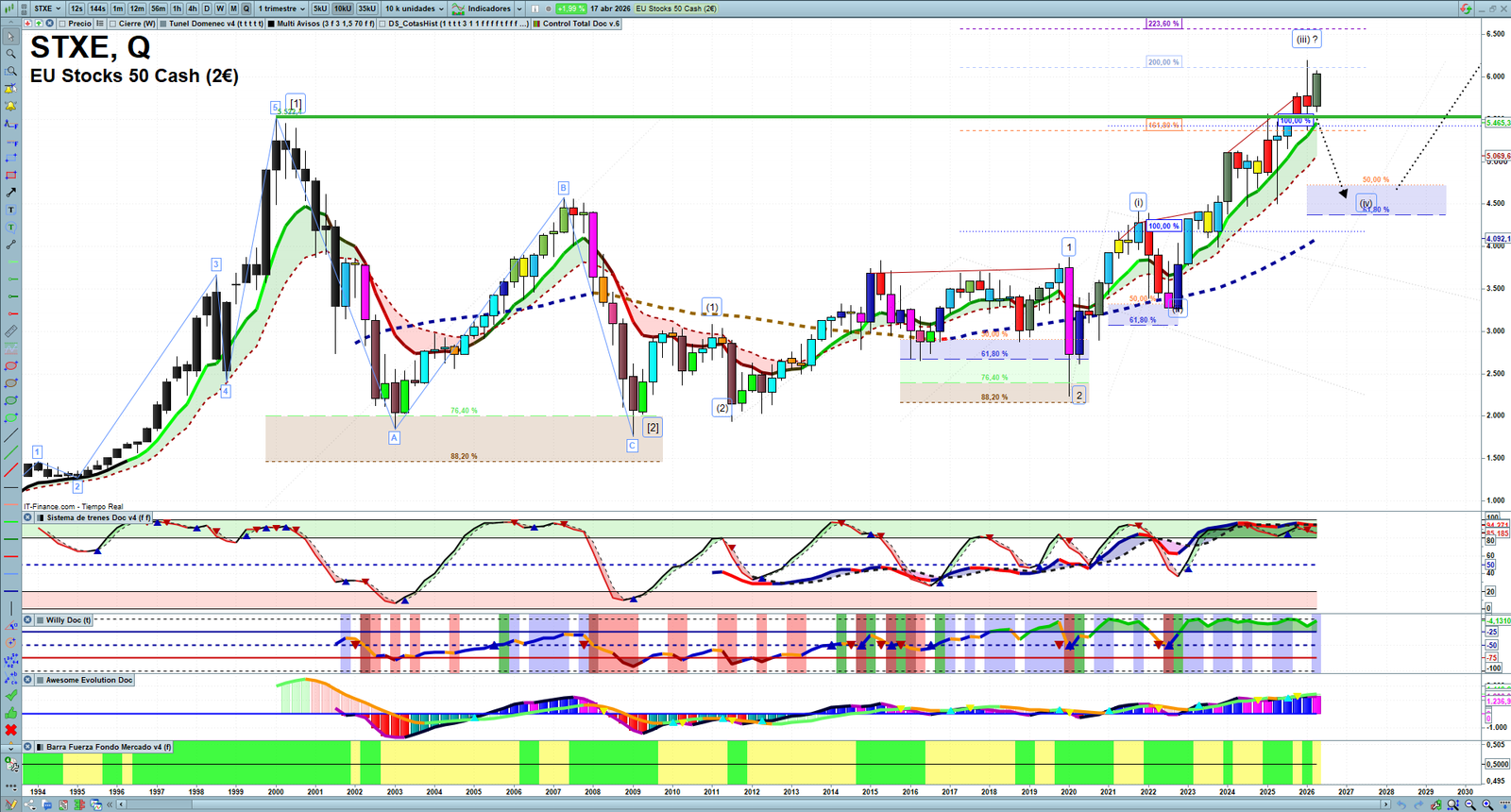
Task: Click the Indicadores chart icon
Action: (x=458, y=8)
